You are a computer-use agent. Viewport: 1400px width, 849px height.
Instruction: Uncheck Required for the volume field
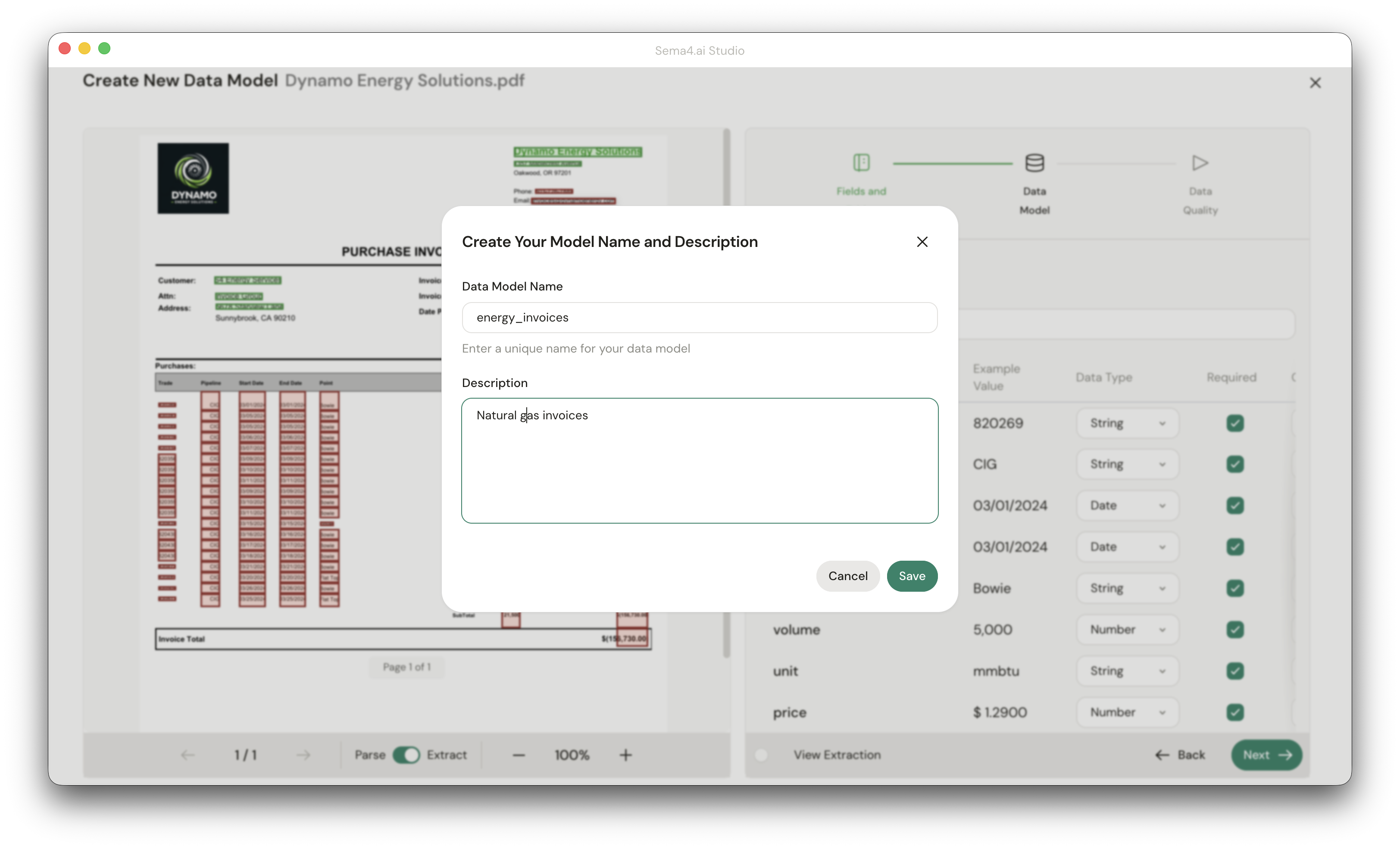[x=1235, y=630]
